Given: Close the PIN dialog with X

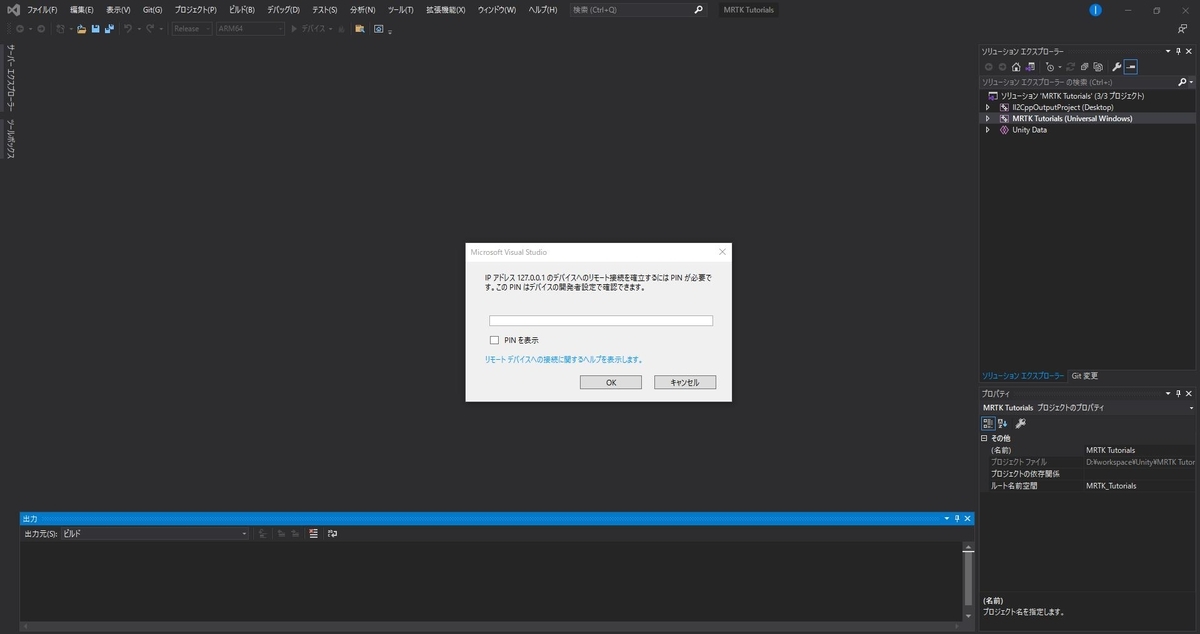Looking at the screenshot, I should [722, 252].
